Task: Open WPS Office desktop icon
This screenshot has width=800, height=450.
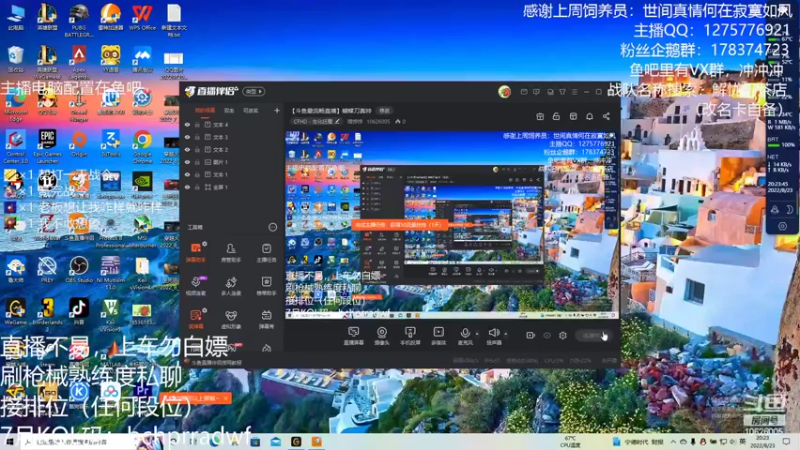Action: click(142, 18)
